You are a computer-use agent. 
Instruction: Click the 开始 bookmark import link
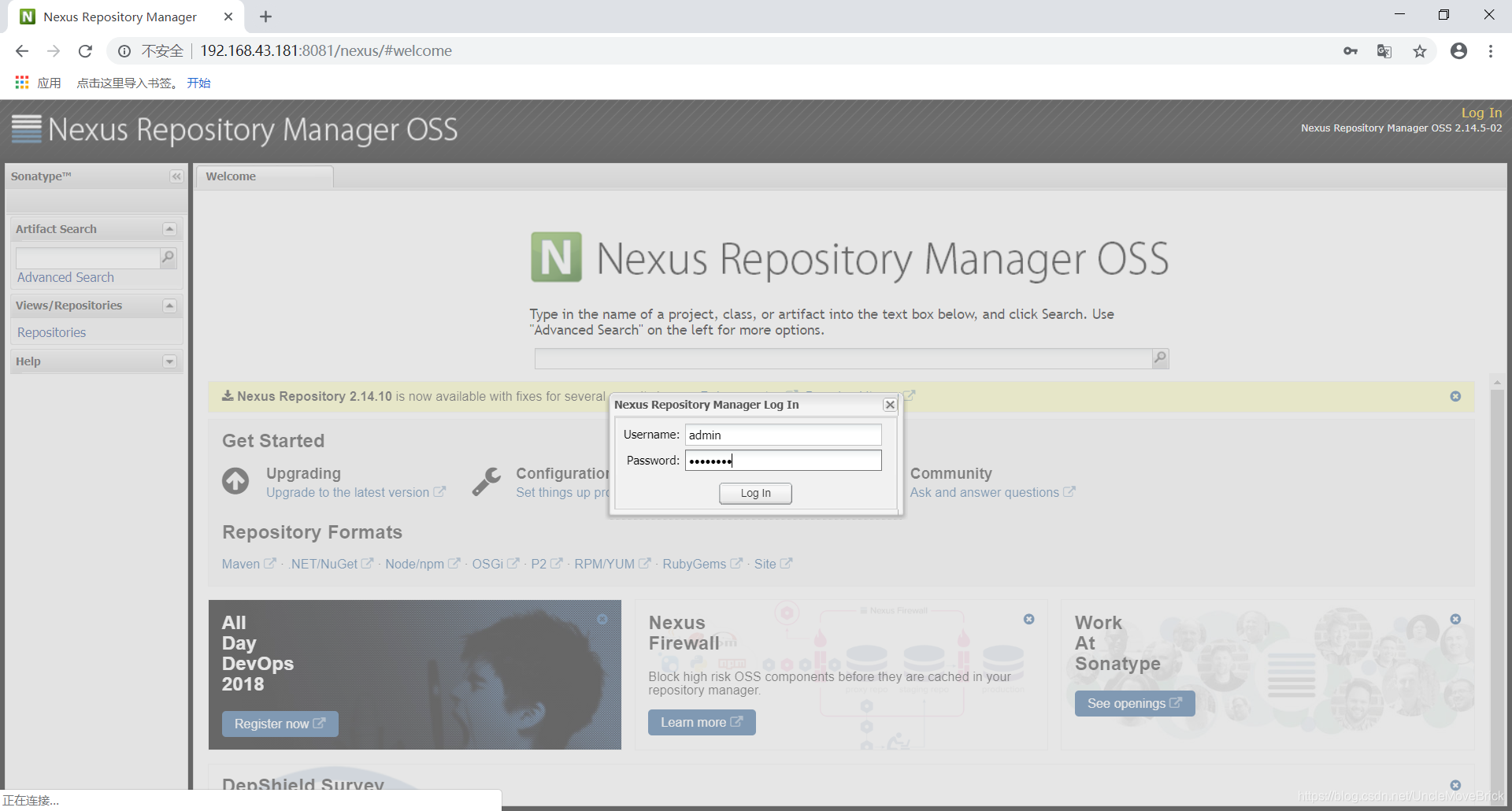198,83
